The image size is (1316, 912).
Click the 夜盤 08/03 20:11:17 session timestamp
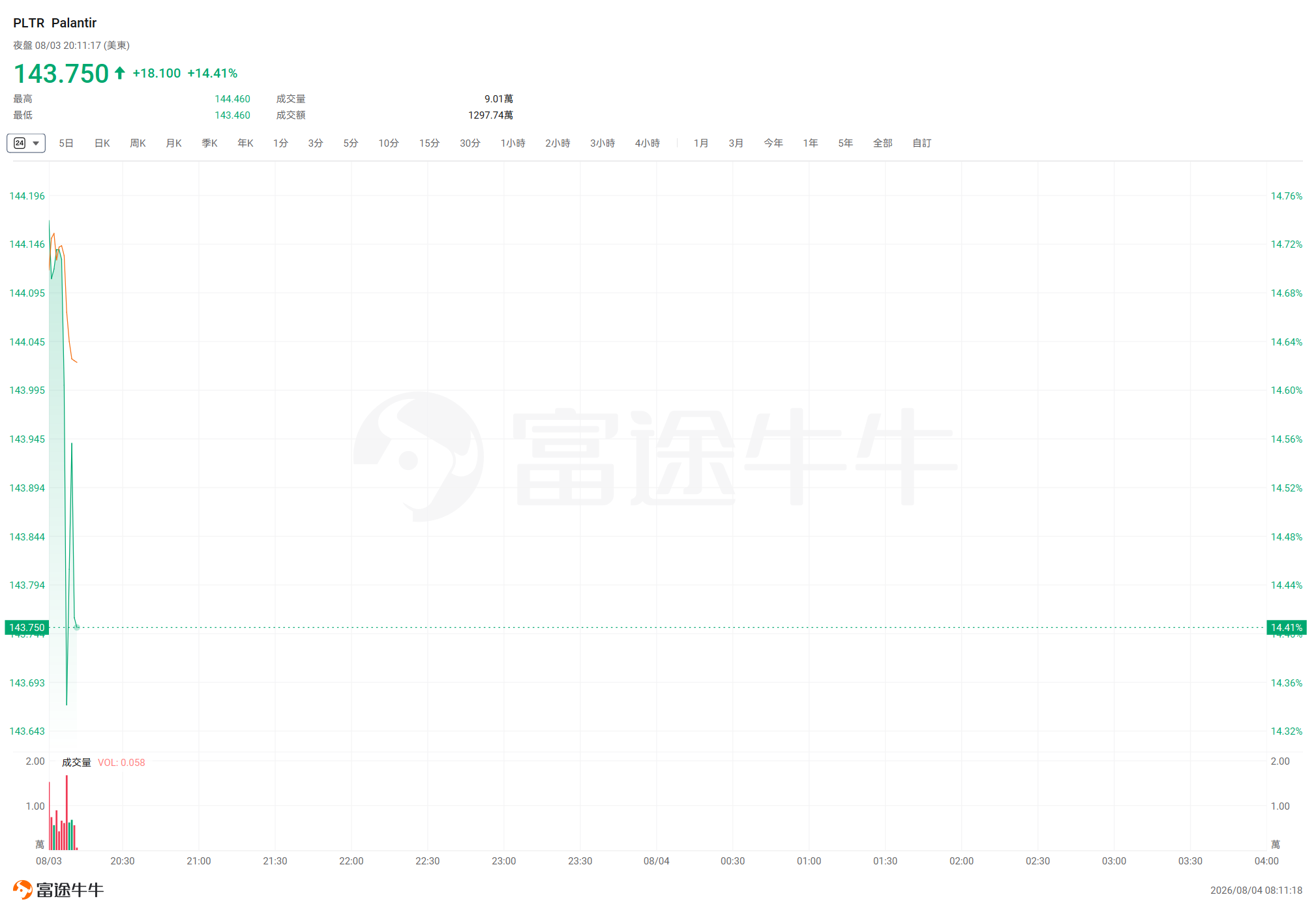(x=72, y=46)
